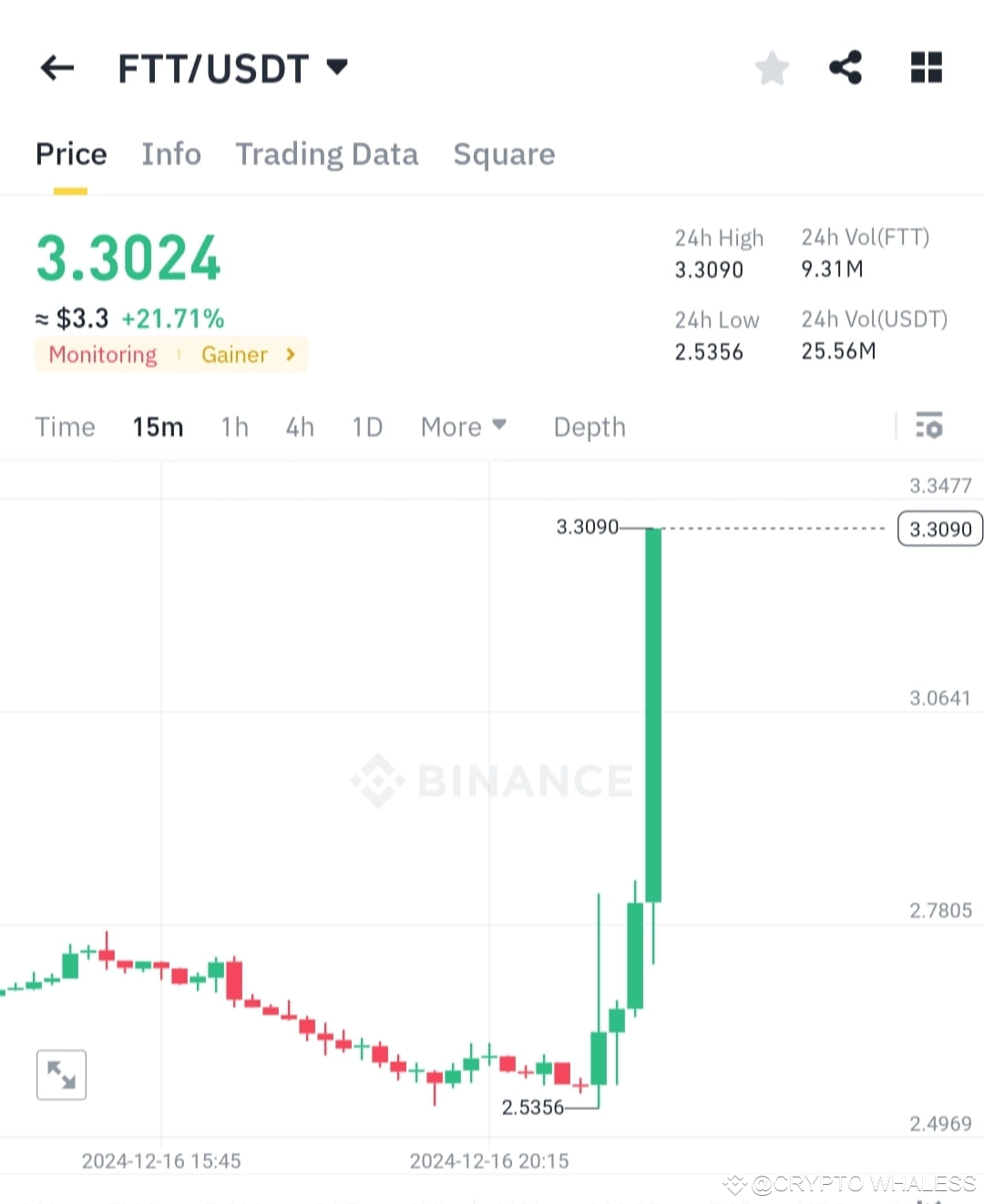
Task: Click the Crypto Whaless watermark icon
Action: [734, 1184]
